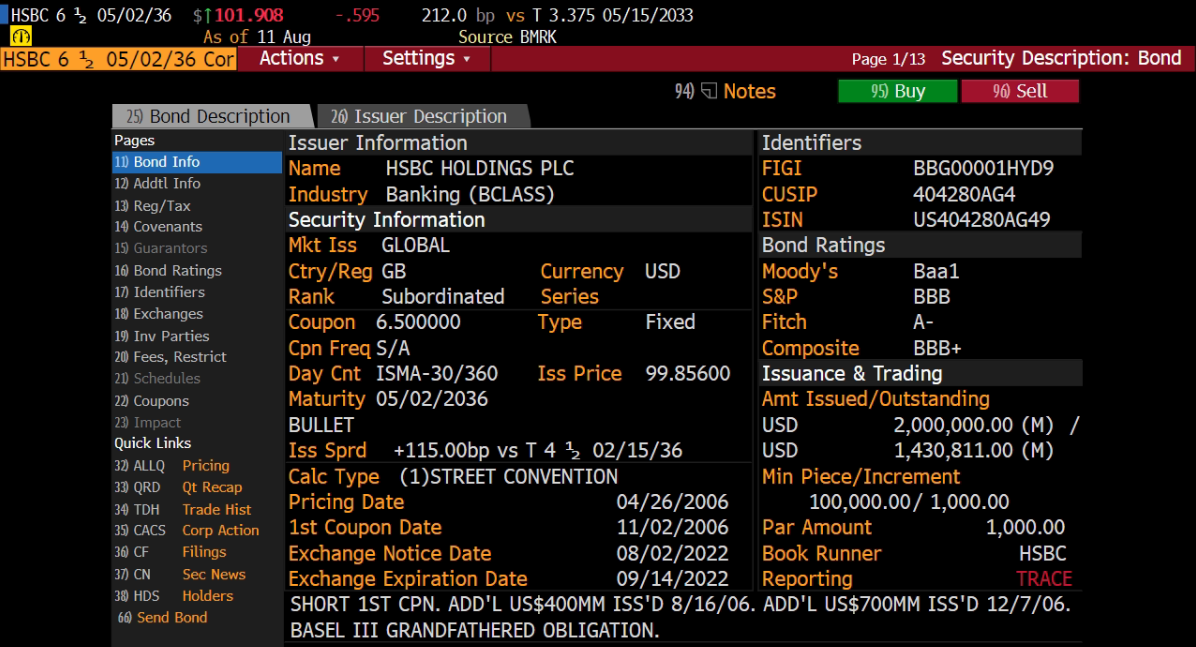Switch to the Issuer Description tab

tap(421, 116)
